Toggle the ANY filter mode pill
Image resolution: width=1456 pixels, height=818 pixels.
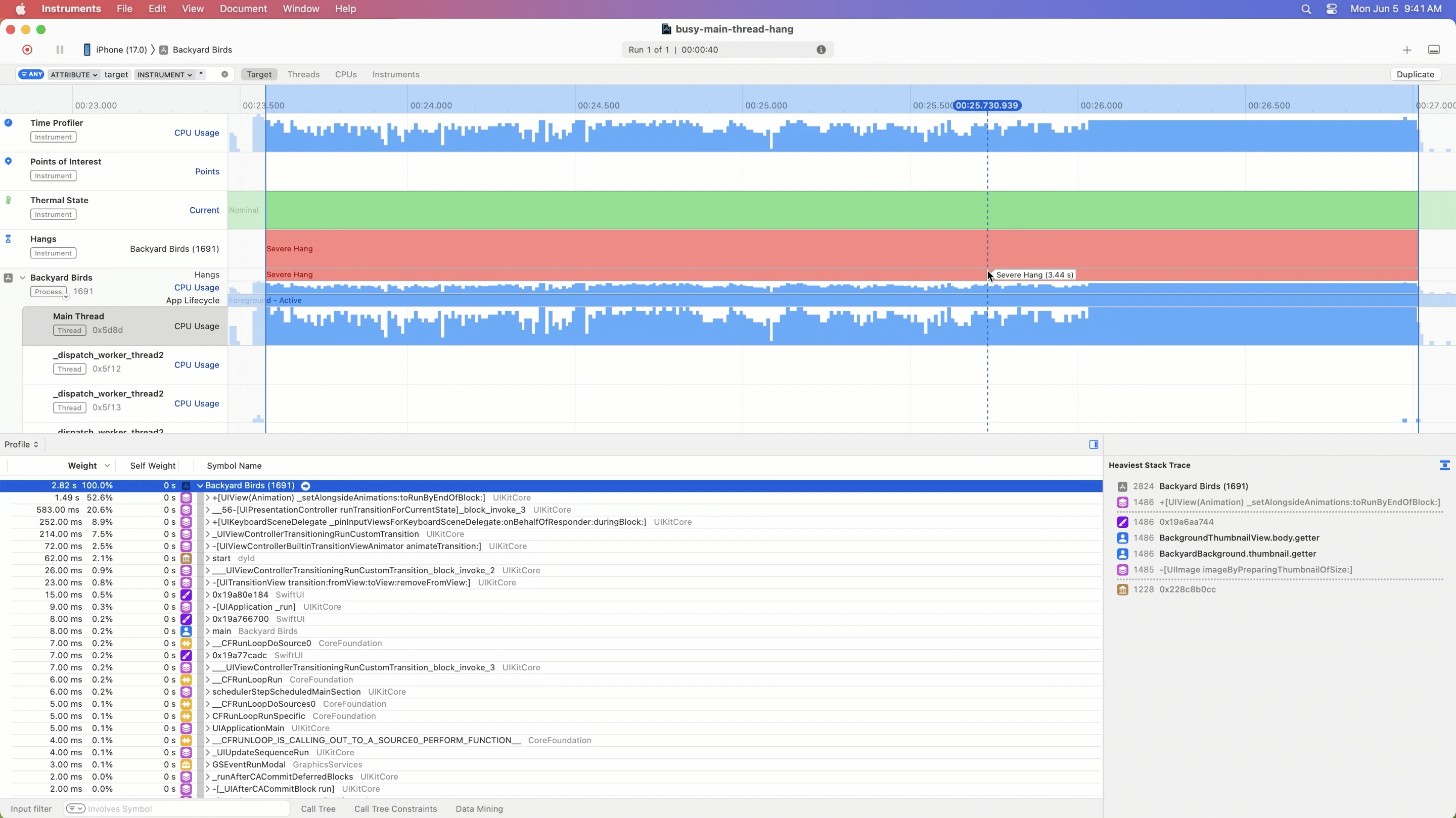point(31,75)
